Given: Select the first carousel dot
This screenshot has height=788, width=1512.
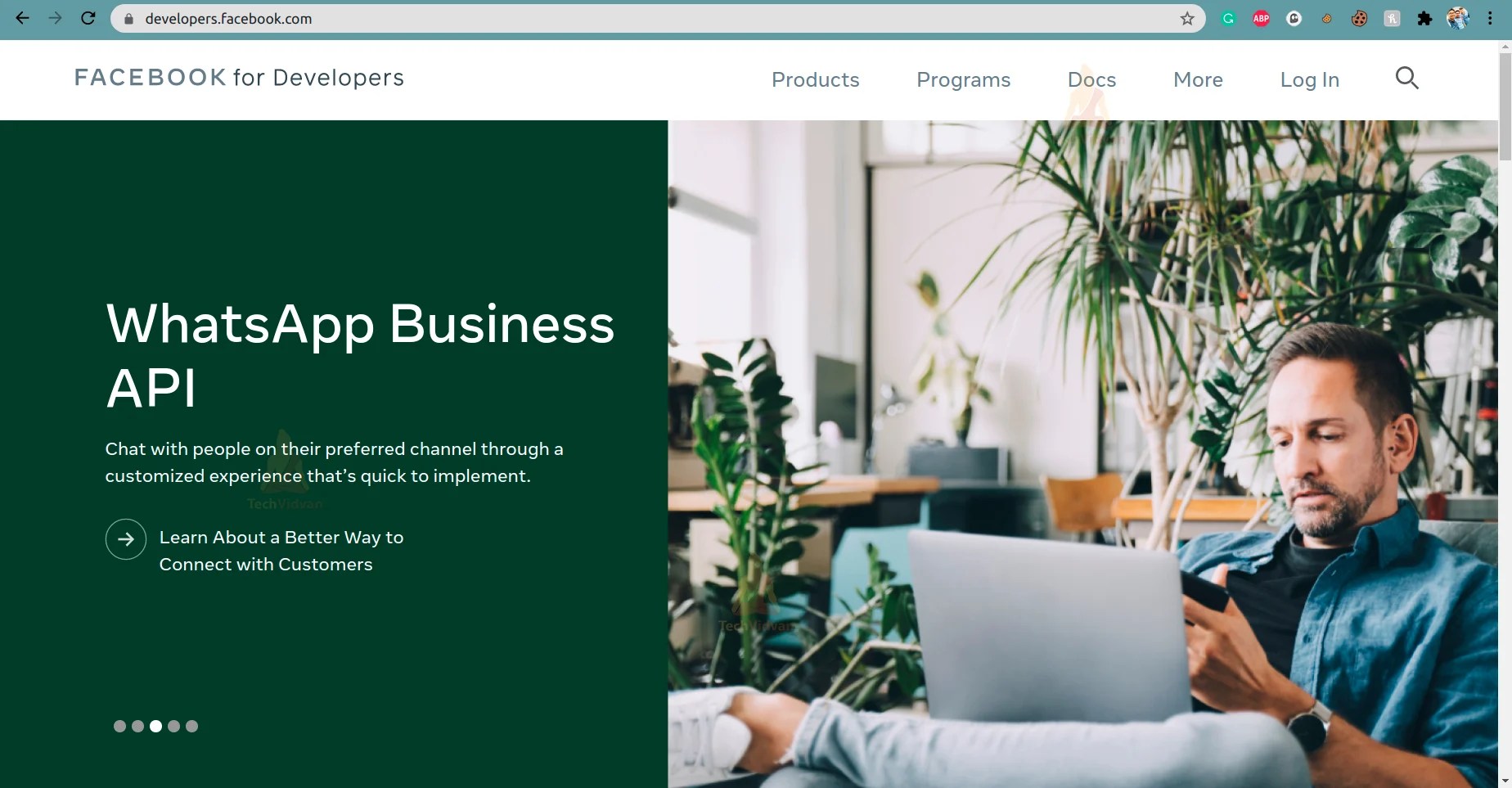Looking at the screenshot, I should click(119, 726).
